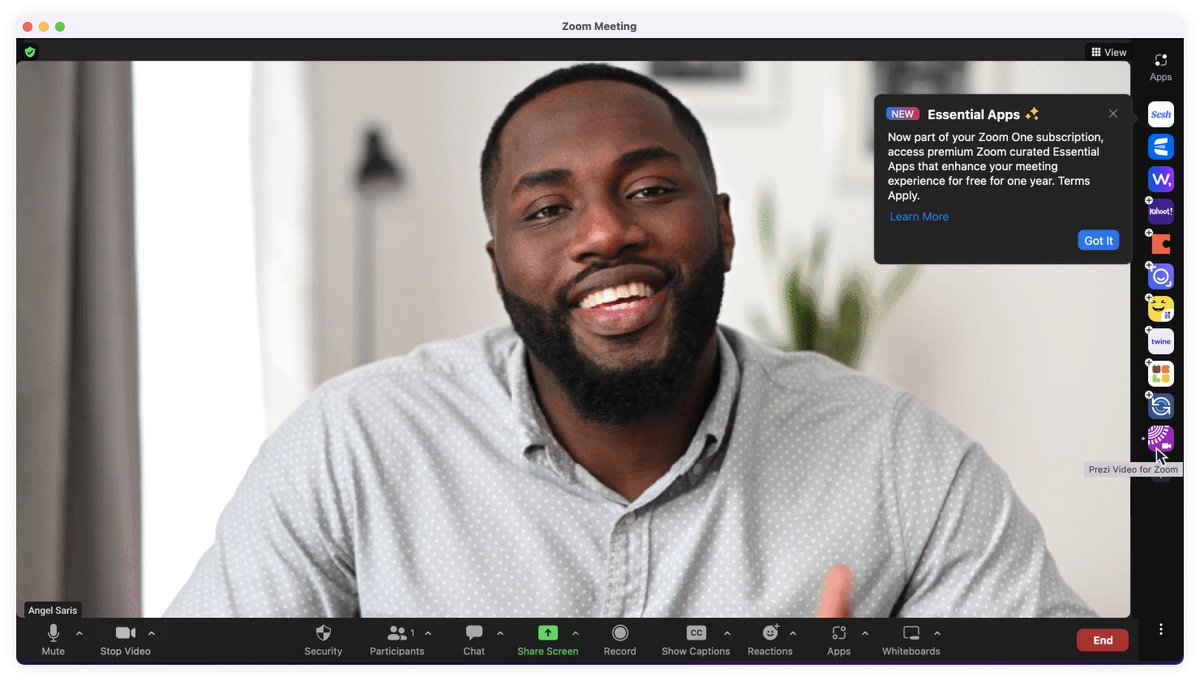The image size is (1200, 681).
Task: Add the blue circular-arrows sync app
Action: (1160, 406)
